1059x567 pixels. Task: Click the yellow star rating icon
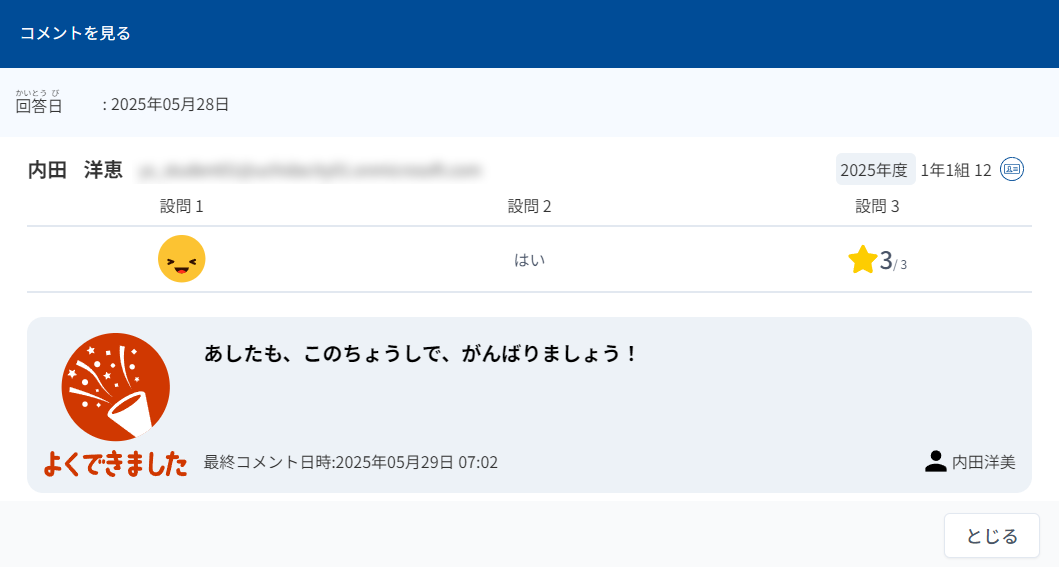(862, 259)
